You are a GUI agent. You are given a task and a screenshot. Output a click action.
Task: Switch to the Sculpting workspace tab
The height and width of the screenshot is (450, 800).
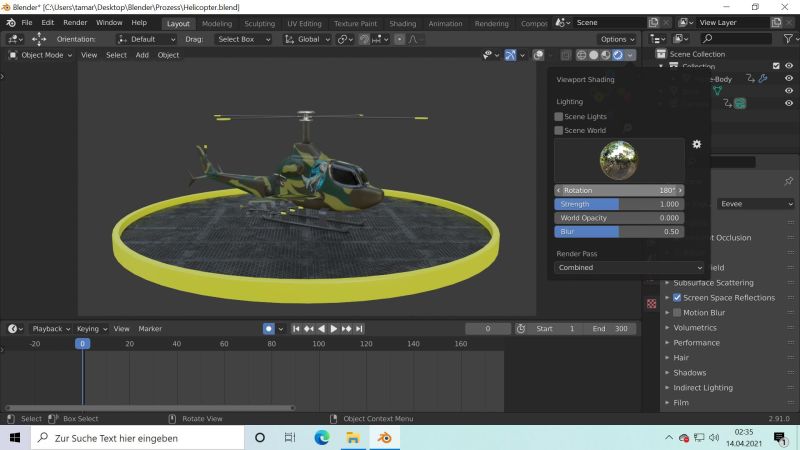pyautogui.click(x=260, y=23)
